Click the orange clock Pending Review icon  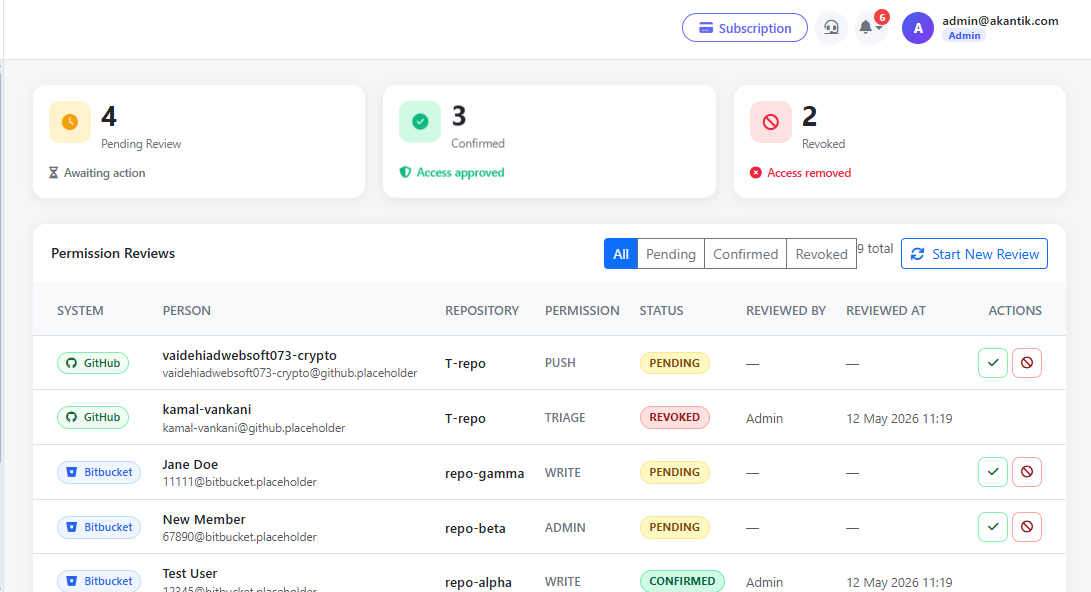70,122
